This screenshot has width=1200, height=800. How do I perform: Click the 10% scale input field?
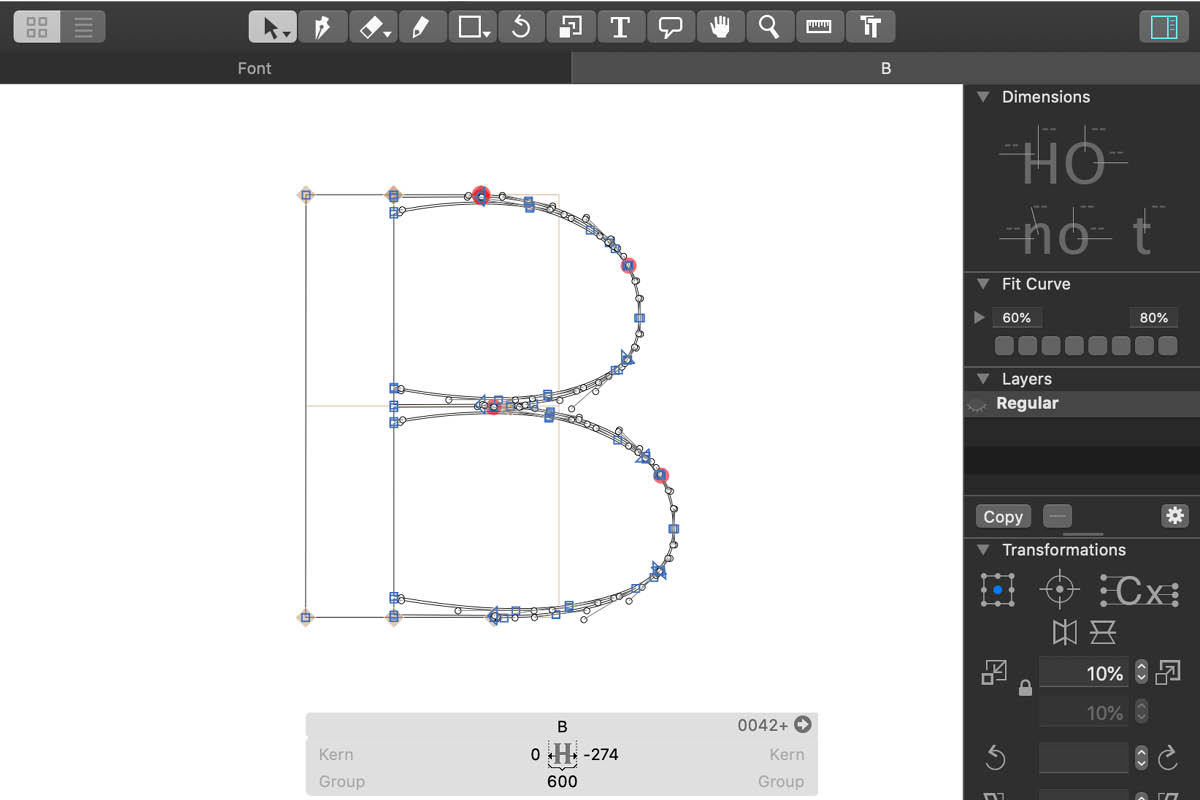[x=1083, y=673]
